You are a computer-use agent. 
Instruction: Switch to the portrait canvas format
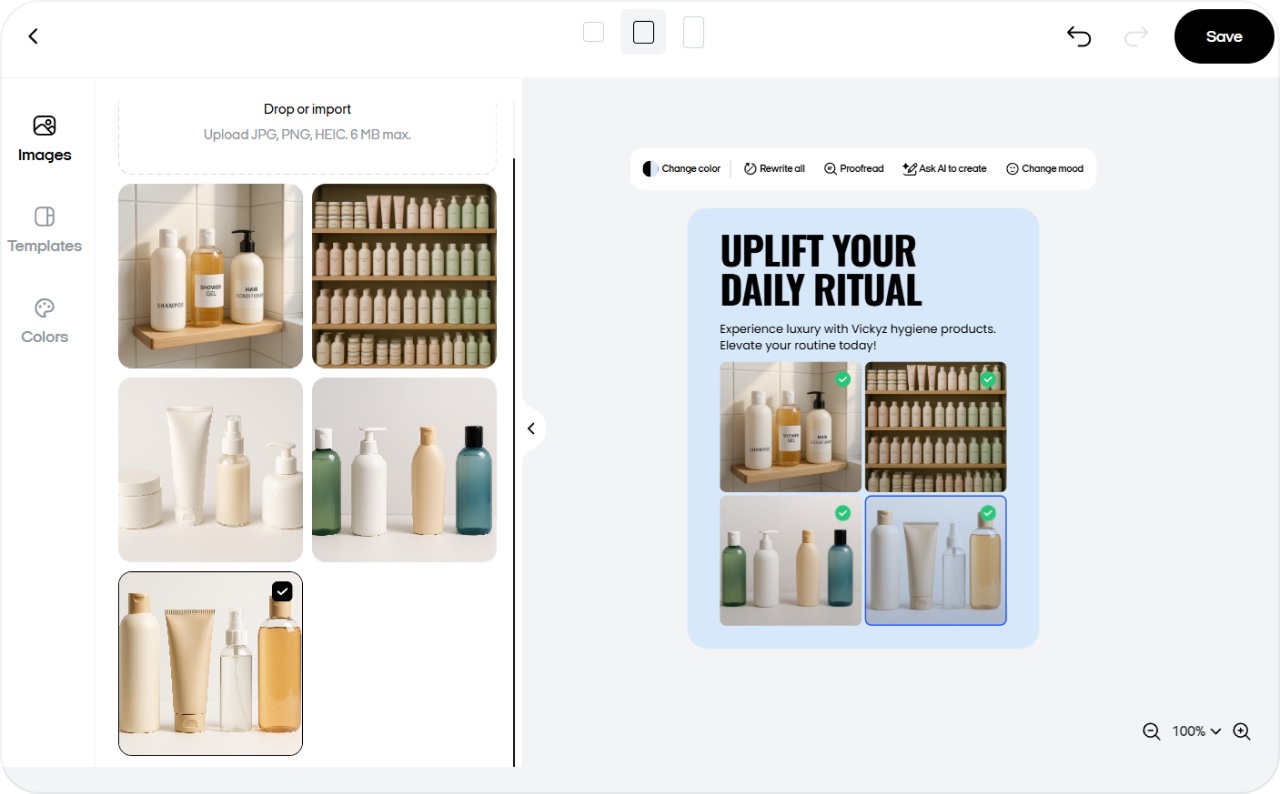(x=693, y=31)
